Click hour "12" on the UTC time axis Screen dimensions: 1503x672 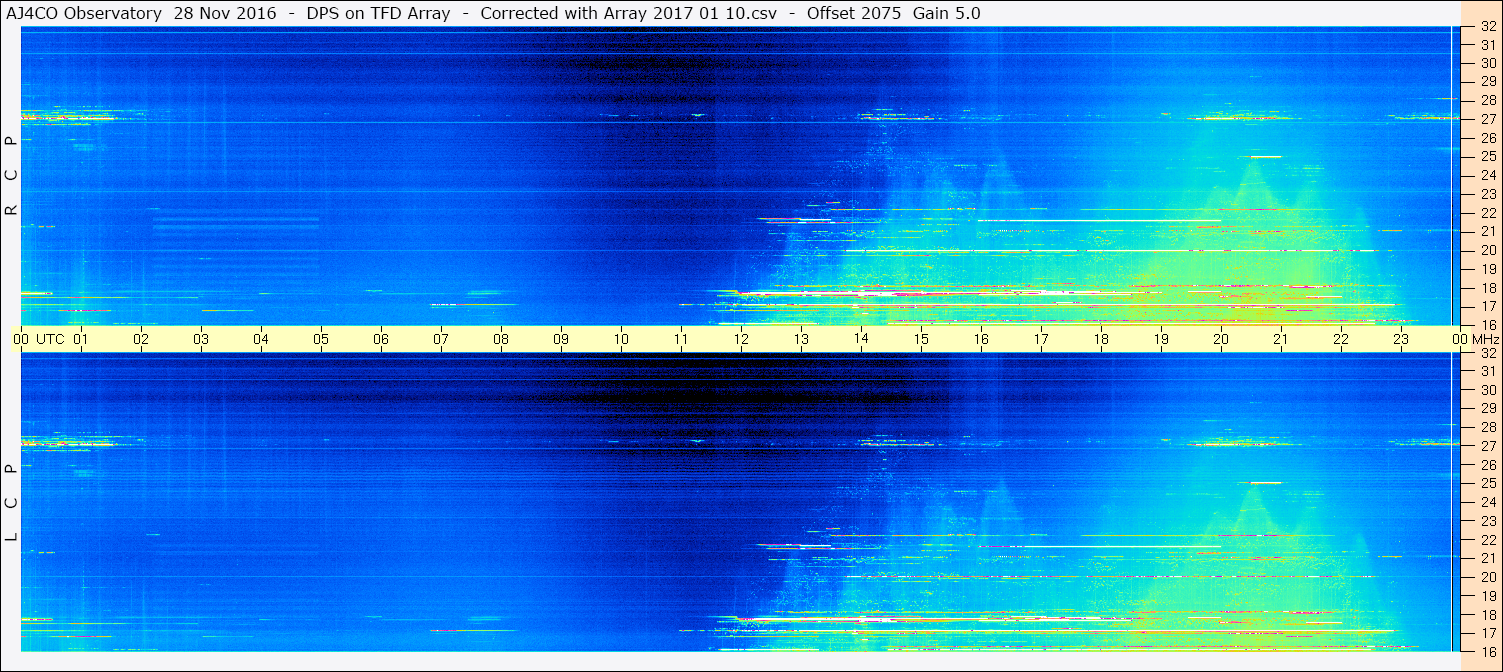point(741,339)
